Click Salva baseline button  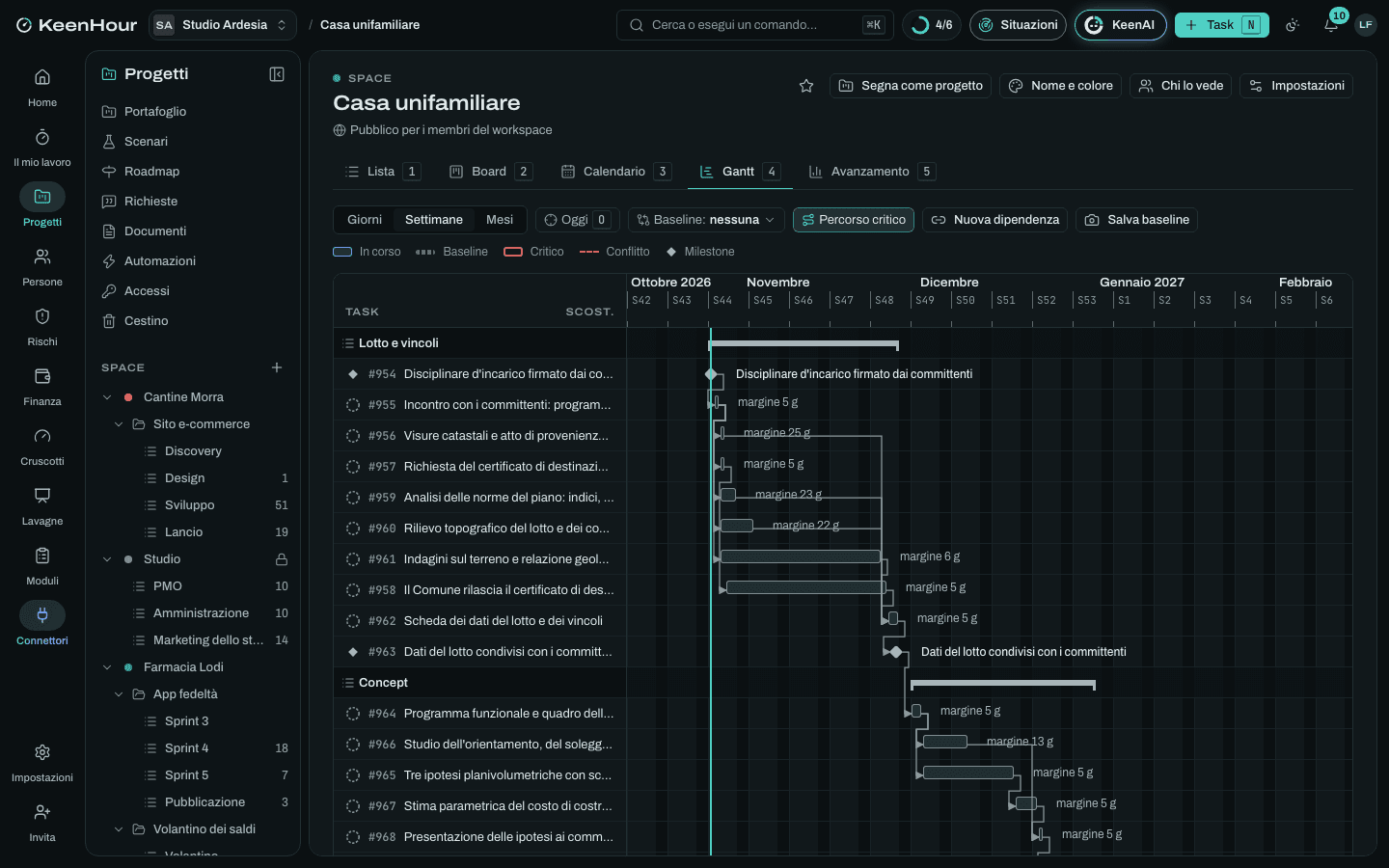tap(1136, 220)
